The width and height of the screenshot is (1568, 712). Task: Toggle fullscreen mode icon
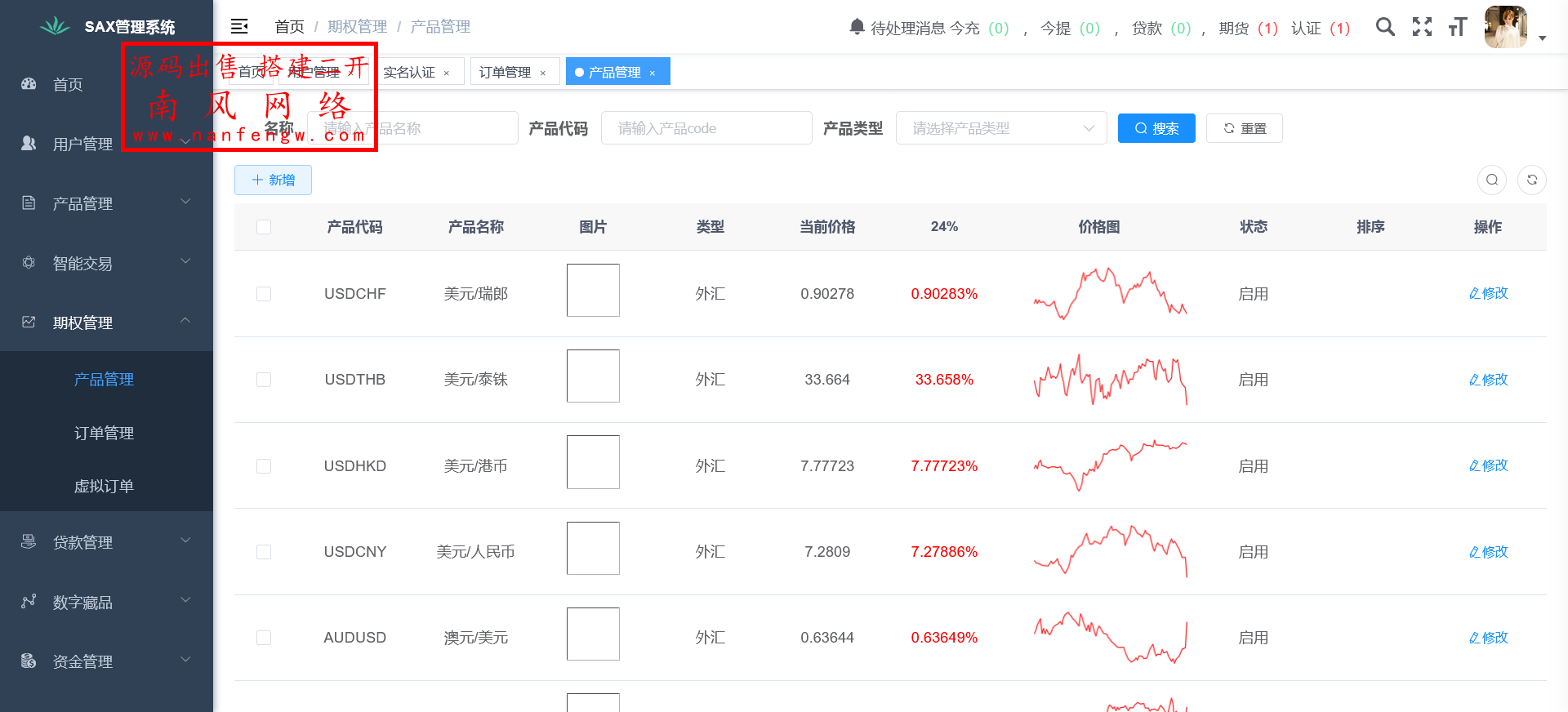pos(1422,27)
